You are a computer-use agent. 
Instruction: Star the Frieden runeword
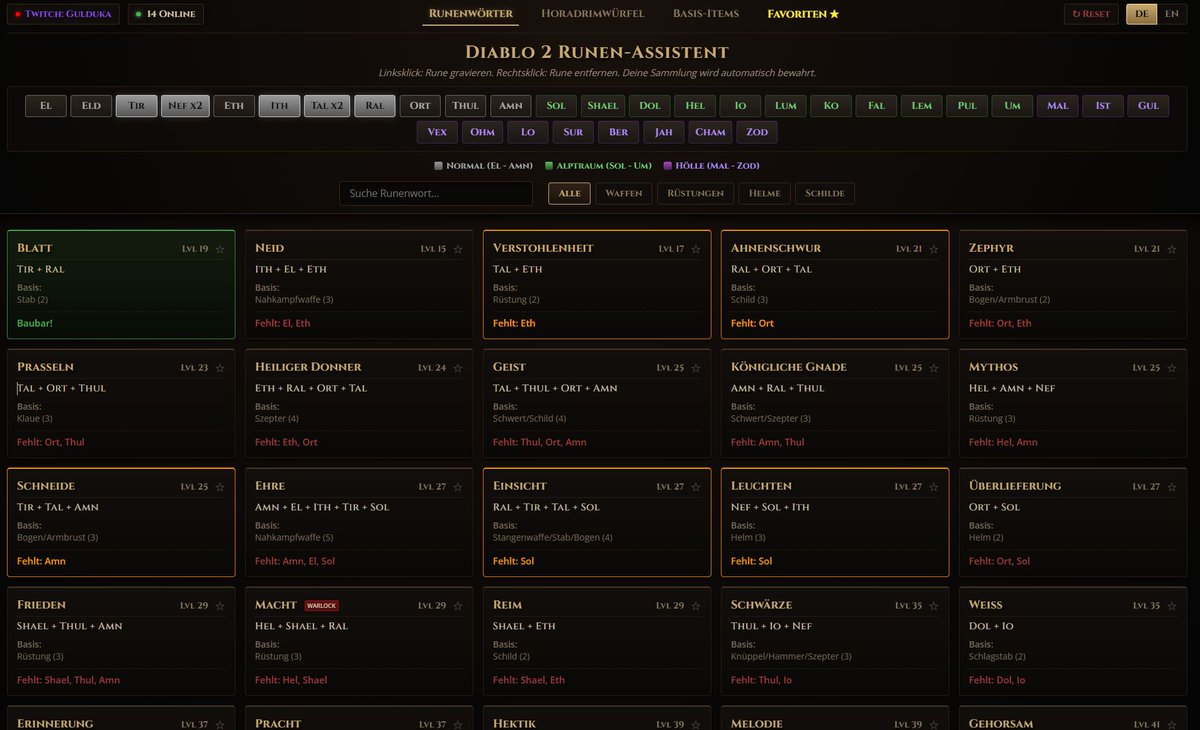(x=219, y=605)
